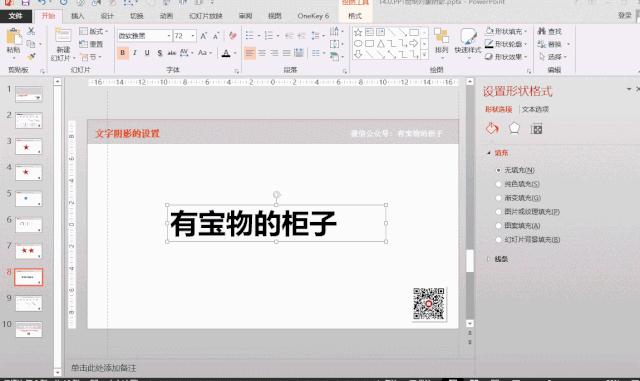Open the Effects pentagon tab in format pane
This screenshot has width=640, height=381.
coord(514,129)
